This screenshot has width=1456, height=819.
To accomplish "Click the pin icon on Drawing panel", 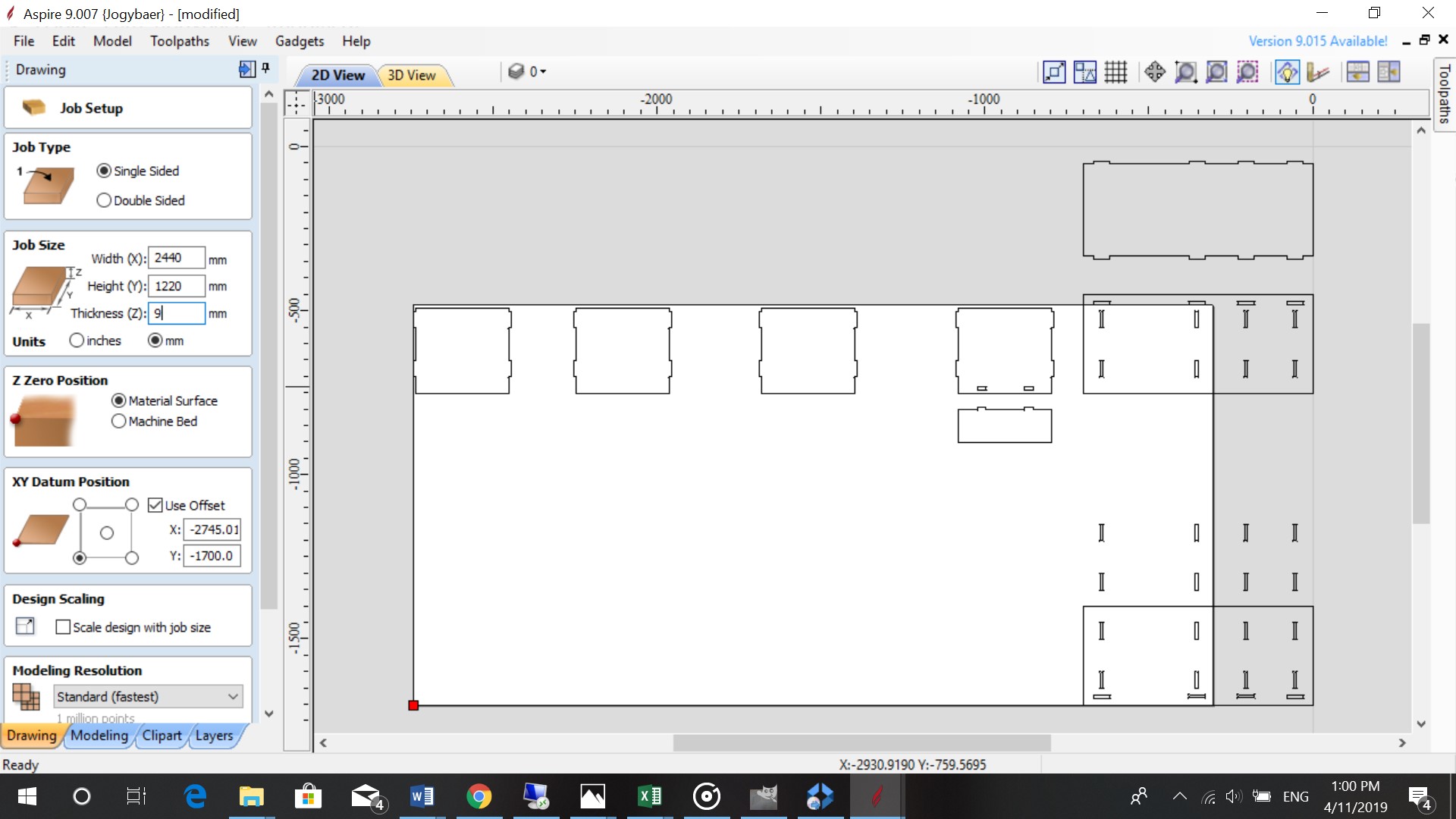I will 265,69.
